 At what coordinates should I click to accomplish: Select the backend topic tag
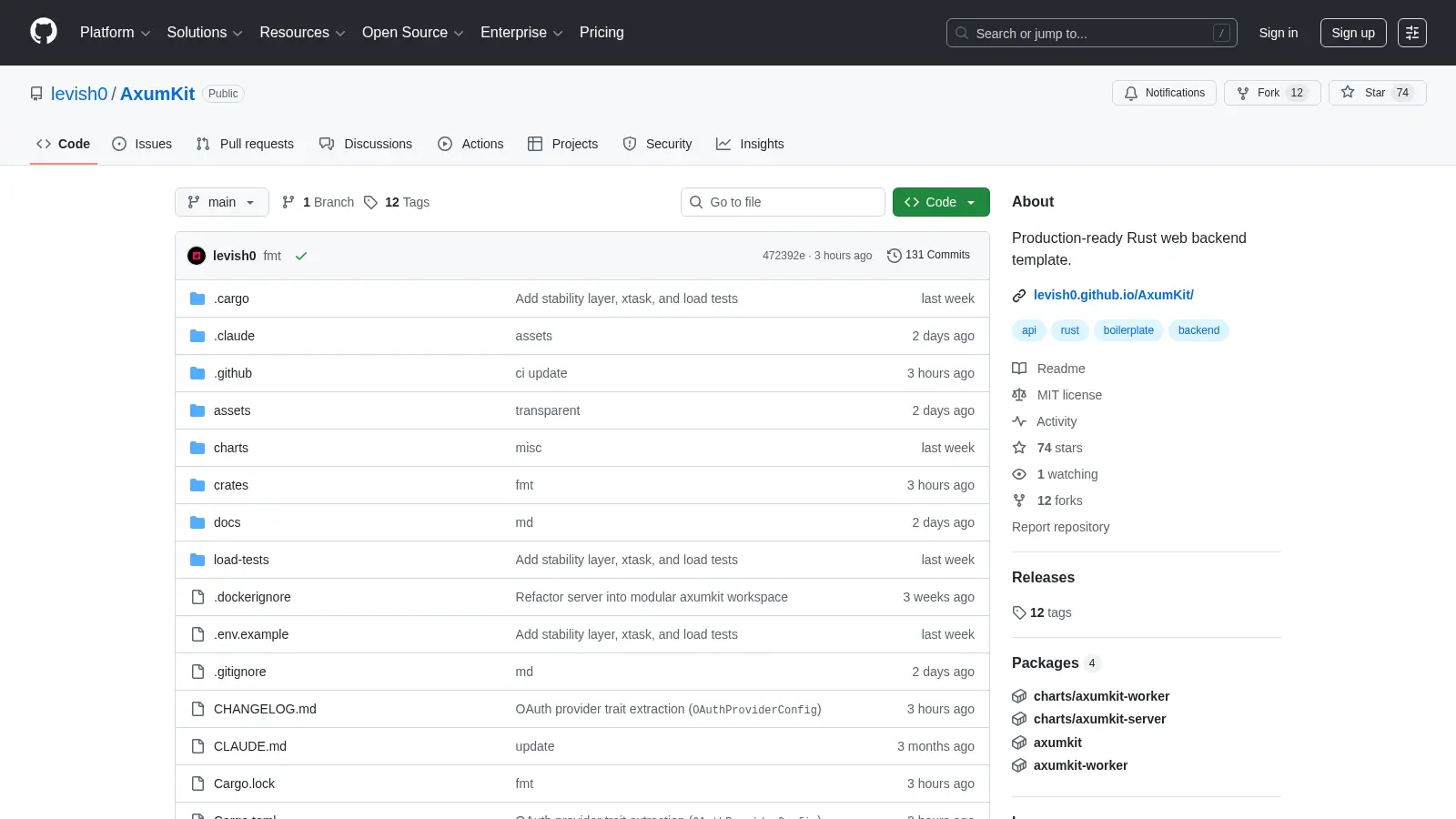point(1198,330)
